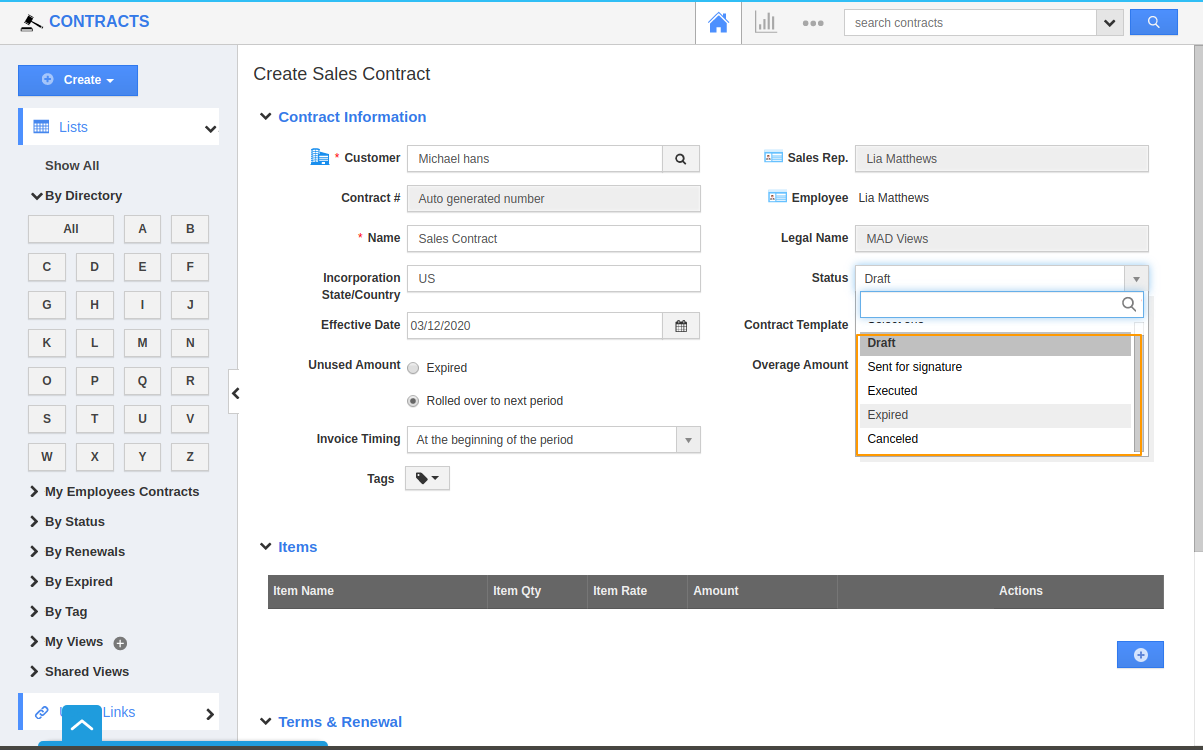Click the Customer building icon
1203x750 pixels.
click(x=320, y=157)
